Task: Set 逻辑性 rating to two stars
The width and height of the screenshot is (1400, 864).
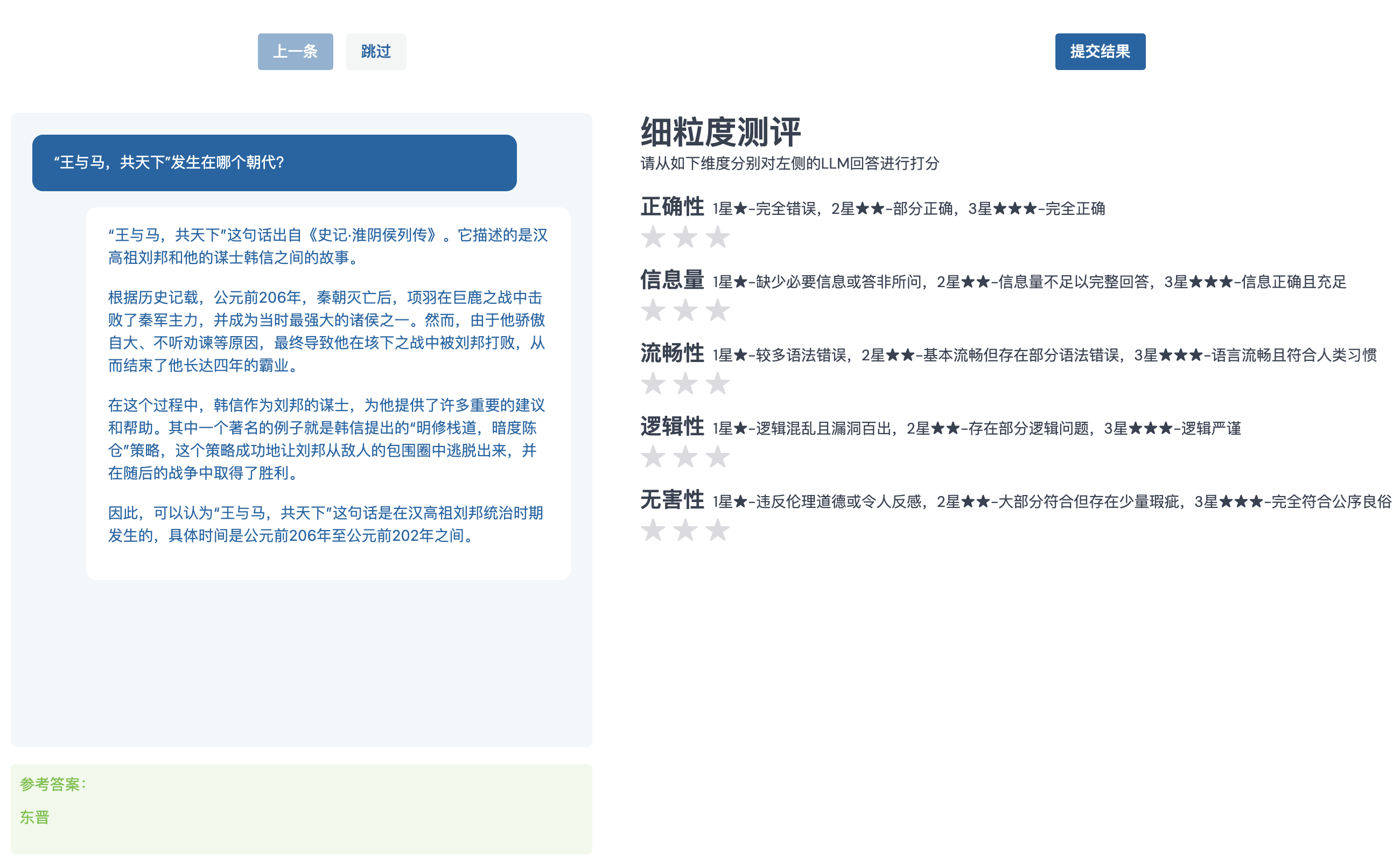Action: (x=685, y=457)
